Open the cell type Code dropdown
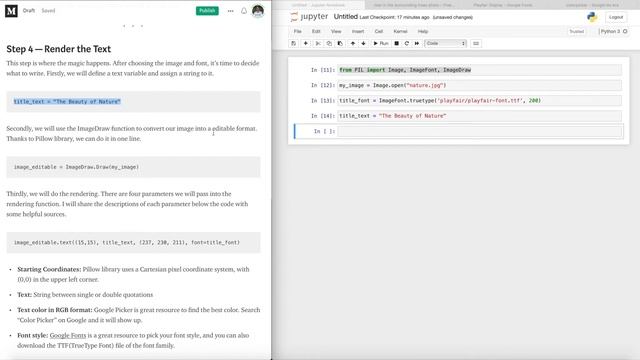The height and width of the screenshot is (360, 640). point(445,43)
